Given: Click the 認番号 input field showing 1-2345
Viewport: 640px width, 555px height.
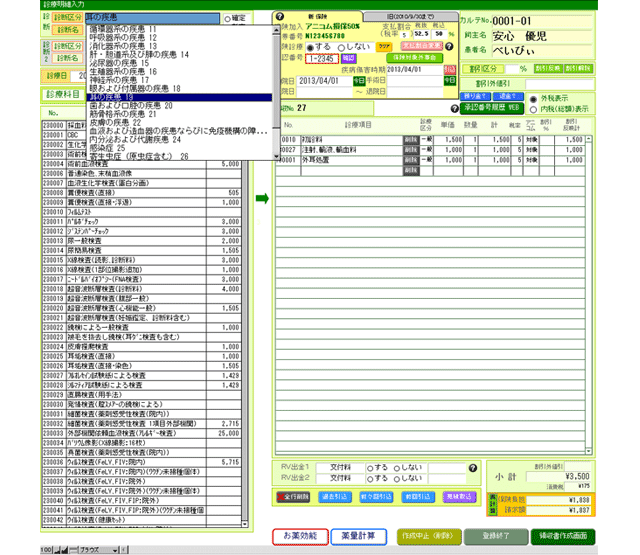Looking at the screenshot, I should (x=323, y=59).
